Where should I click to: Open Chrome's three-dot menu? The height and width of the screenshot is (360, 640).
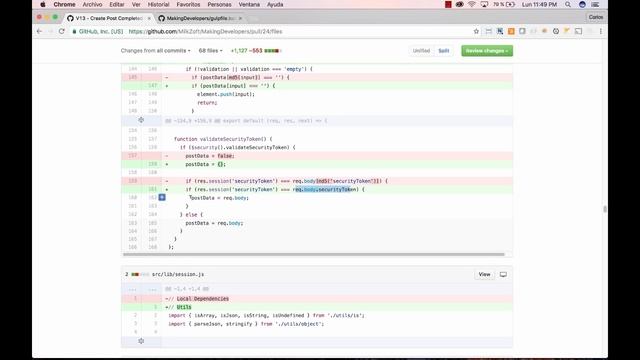pos(600,31)
